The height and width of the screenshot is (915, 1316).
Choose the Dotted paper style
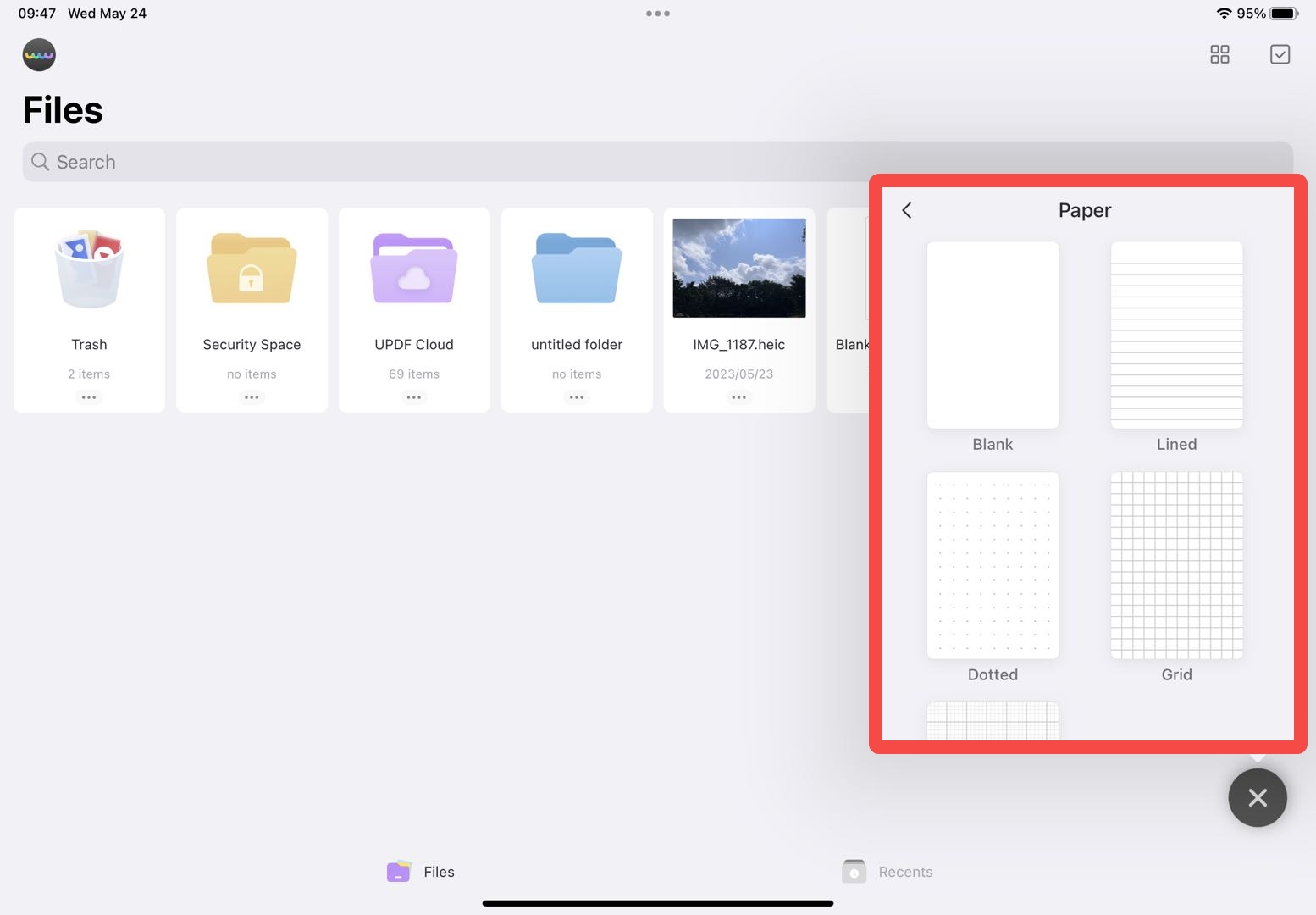tap(992, 565)
